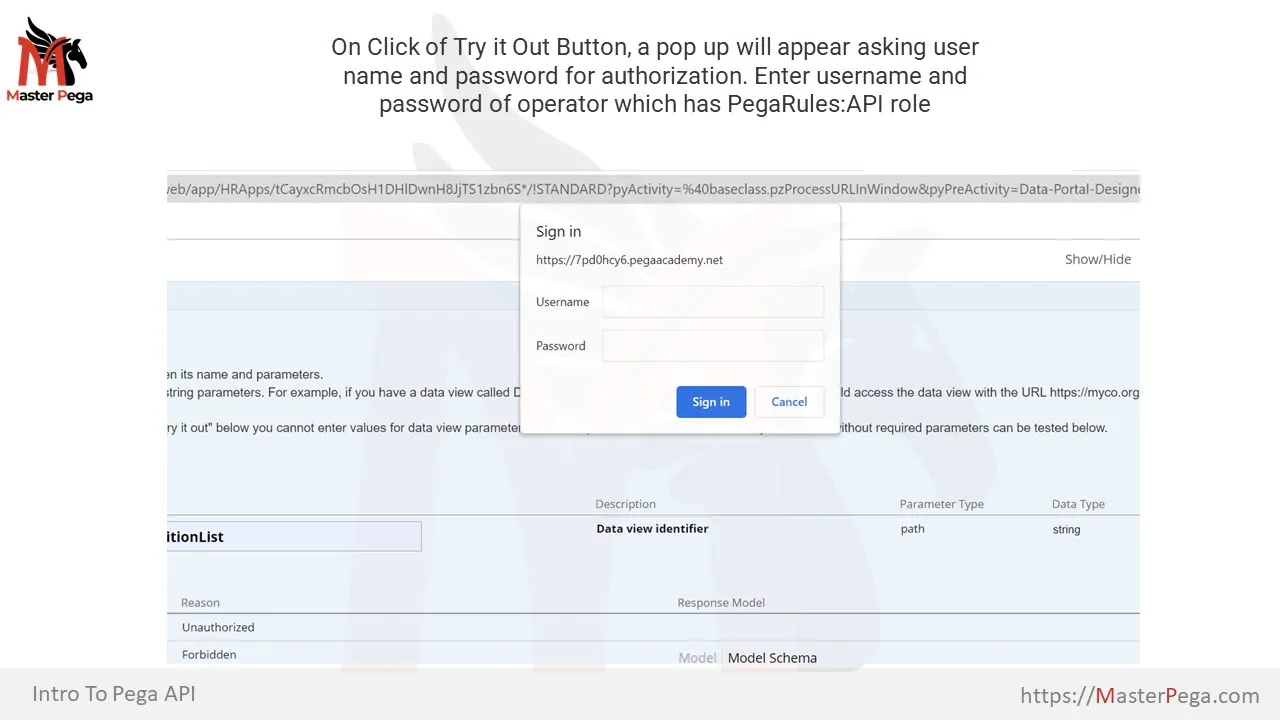Viewport: 1280px width, 720px height.
Task: Click the Data view identifier description cell
Action: coord(652,528)
